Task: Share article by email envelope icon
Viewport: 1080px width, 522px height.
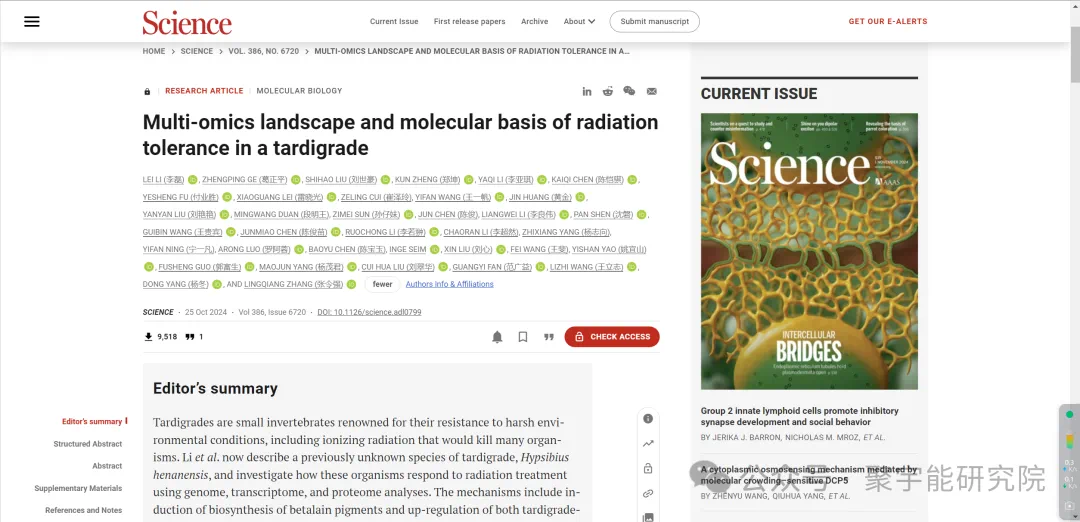Action: coord(652,91)
